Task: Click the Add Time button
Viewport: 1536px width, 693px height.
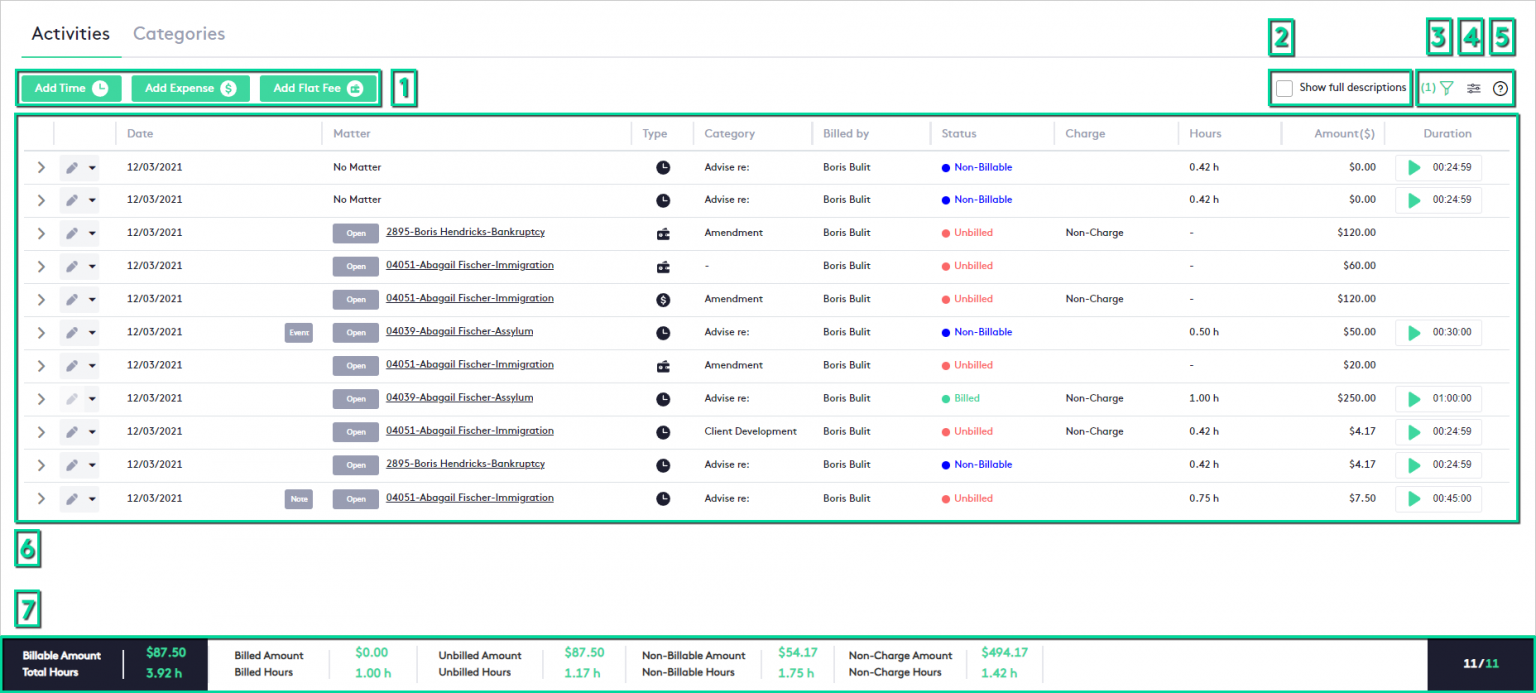Action: click(x=71, y=88)
